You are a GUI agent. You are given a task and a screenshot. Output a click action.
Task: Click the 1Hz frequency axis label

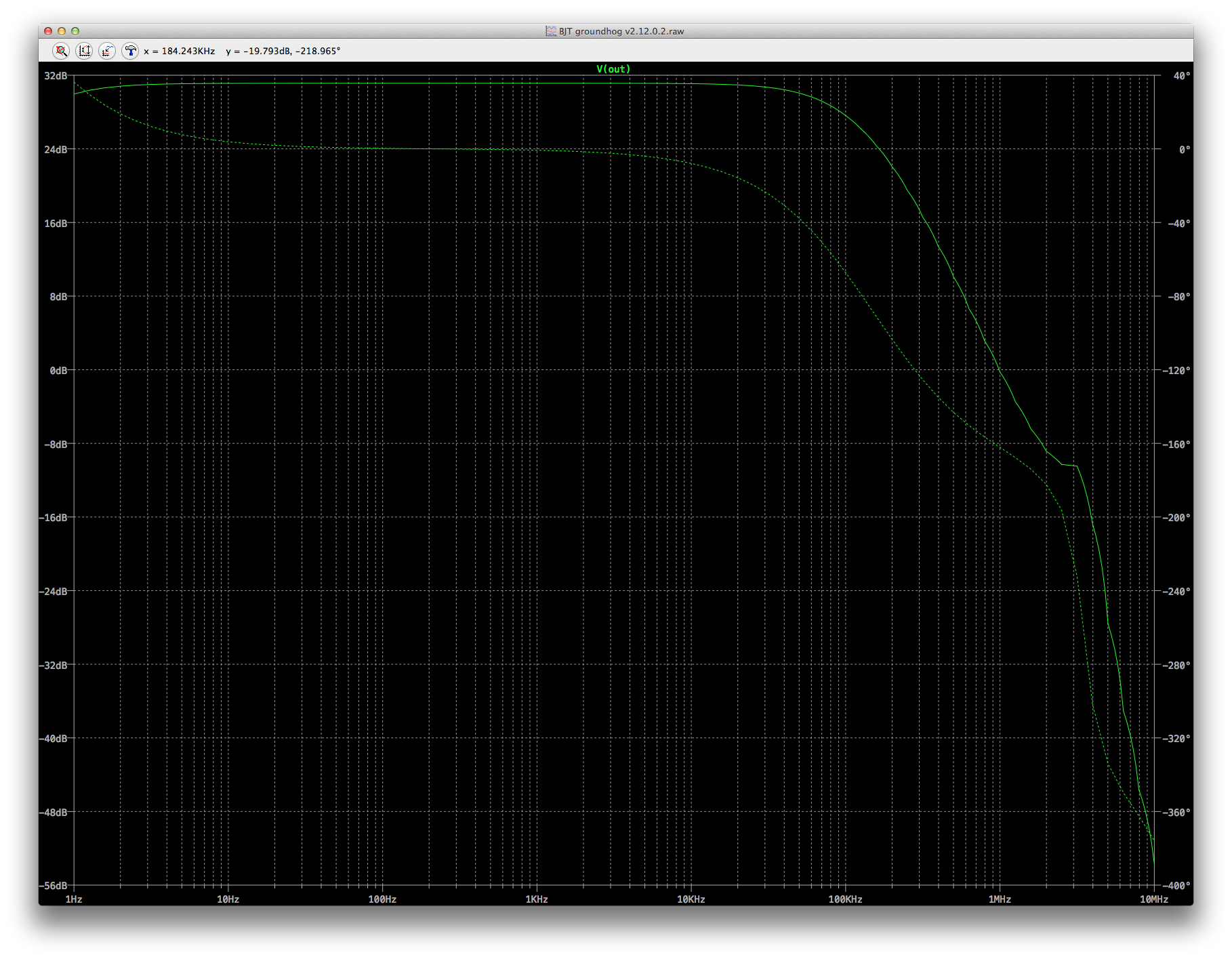(74, 899)
